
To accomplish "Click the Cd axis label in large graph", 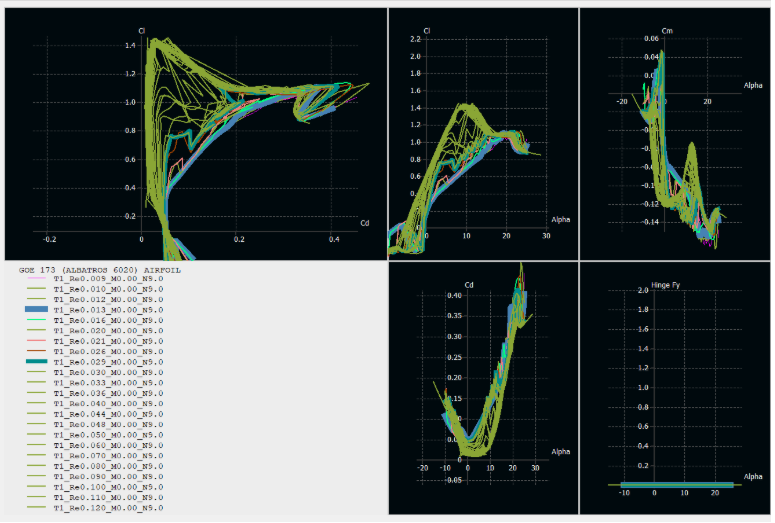I will (365, 221).
